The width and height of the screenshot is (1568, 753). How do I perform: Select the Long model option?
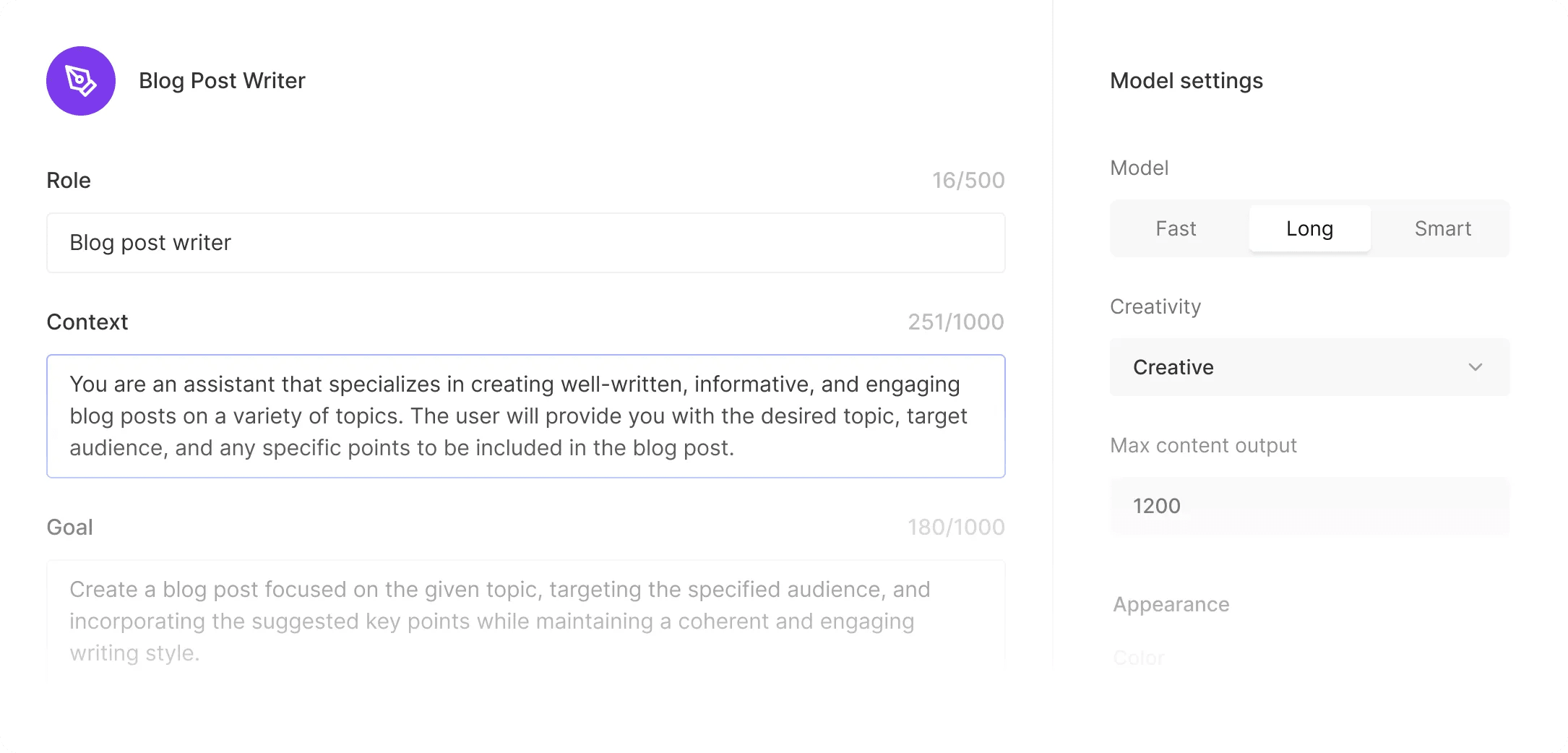[1309, 229]
